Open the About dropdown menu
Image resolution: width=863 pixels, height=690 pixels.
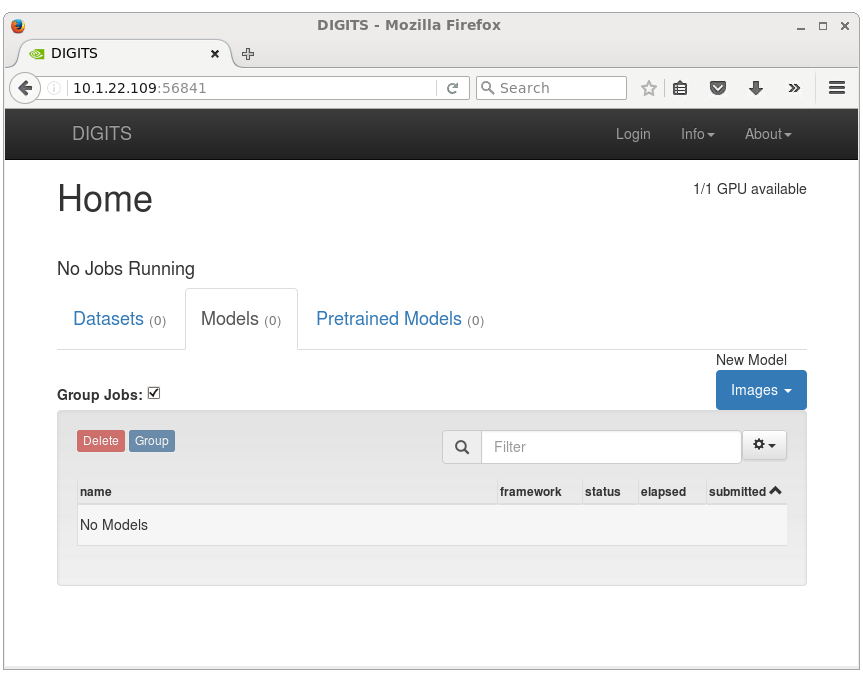[x=767, y=134]
